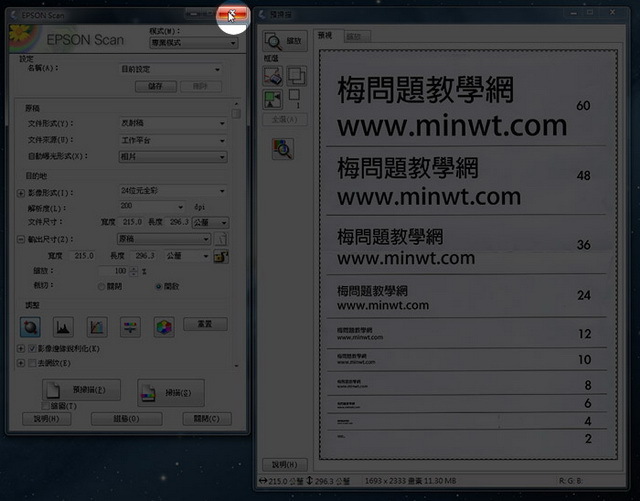Click the red close button of EPSON Scan
Viewport: 640px width, 501px height.
pyautogui.click(x=232, y=15)
